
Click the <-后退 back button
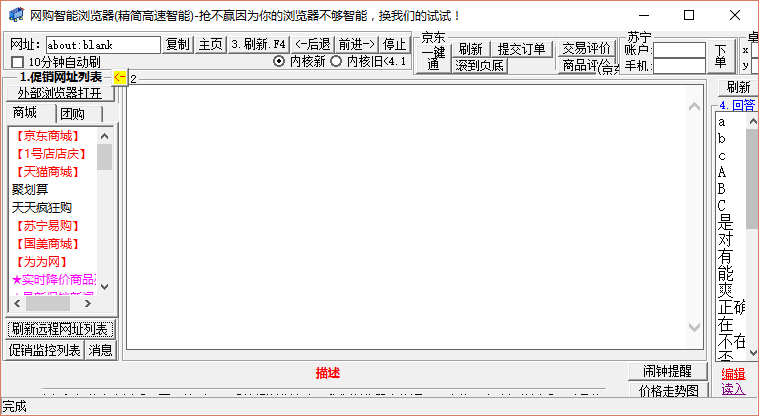pos(313,44)
